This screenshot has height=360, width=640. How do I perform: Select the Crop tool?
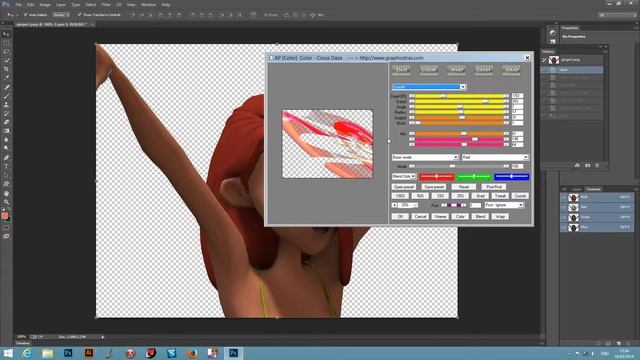click(x=6, y=69)
